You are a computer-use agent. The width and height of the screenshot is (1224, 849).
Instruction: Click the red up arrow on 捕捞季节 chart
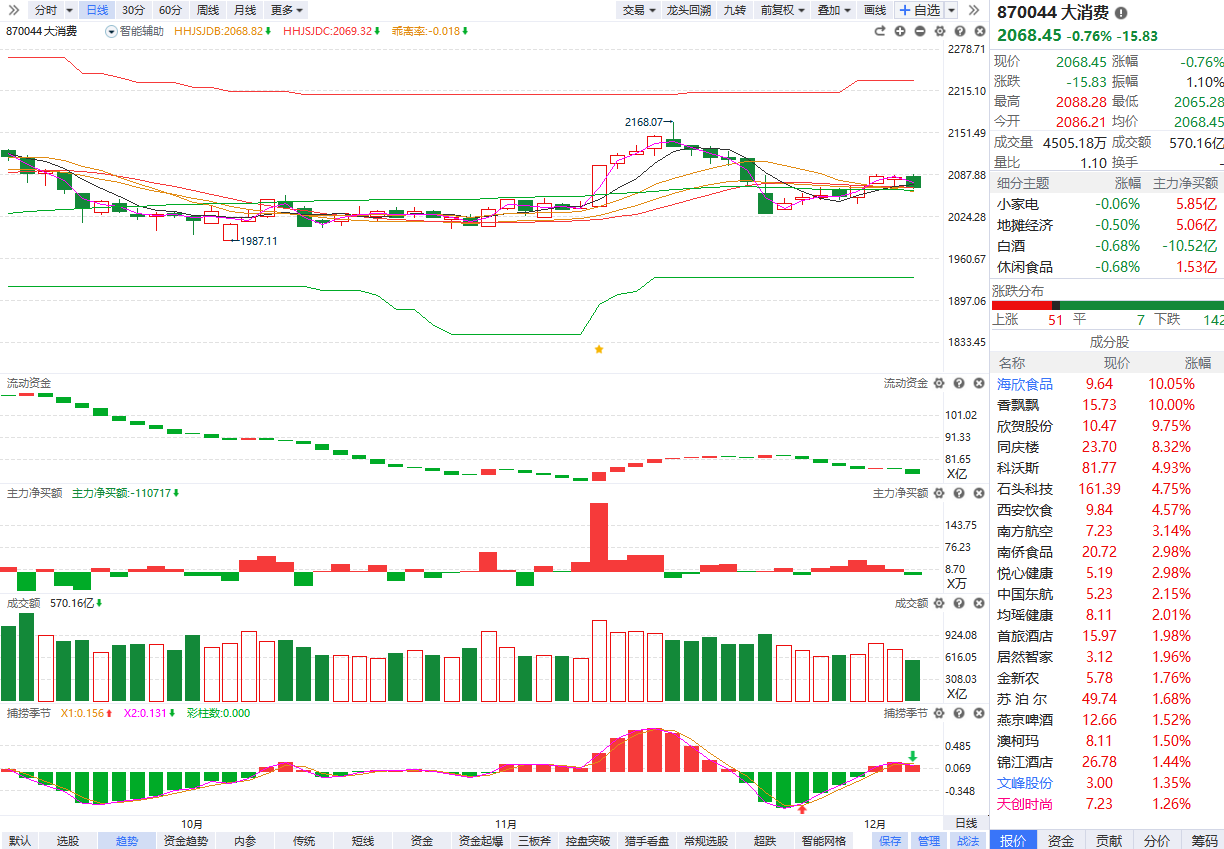tap(801, 807)
